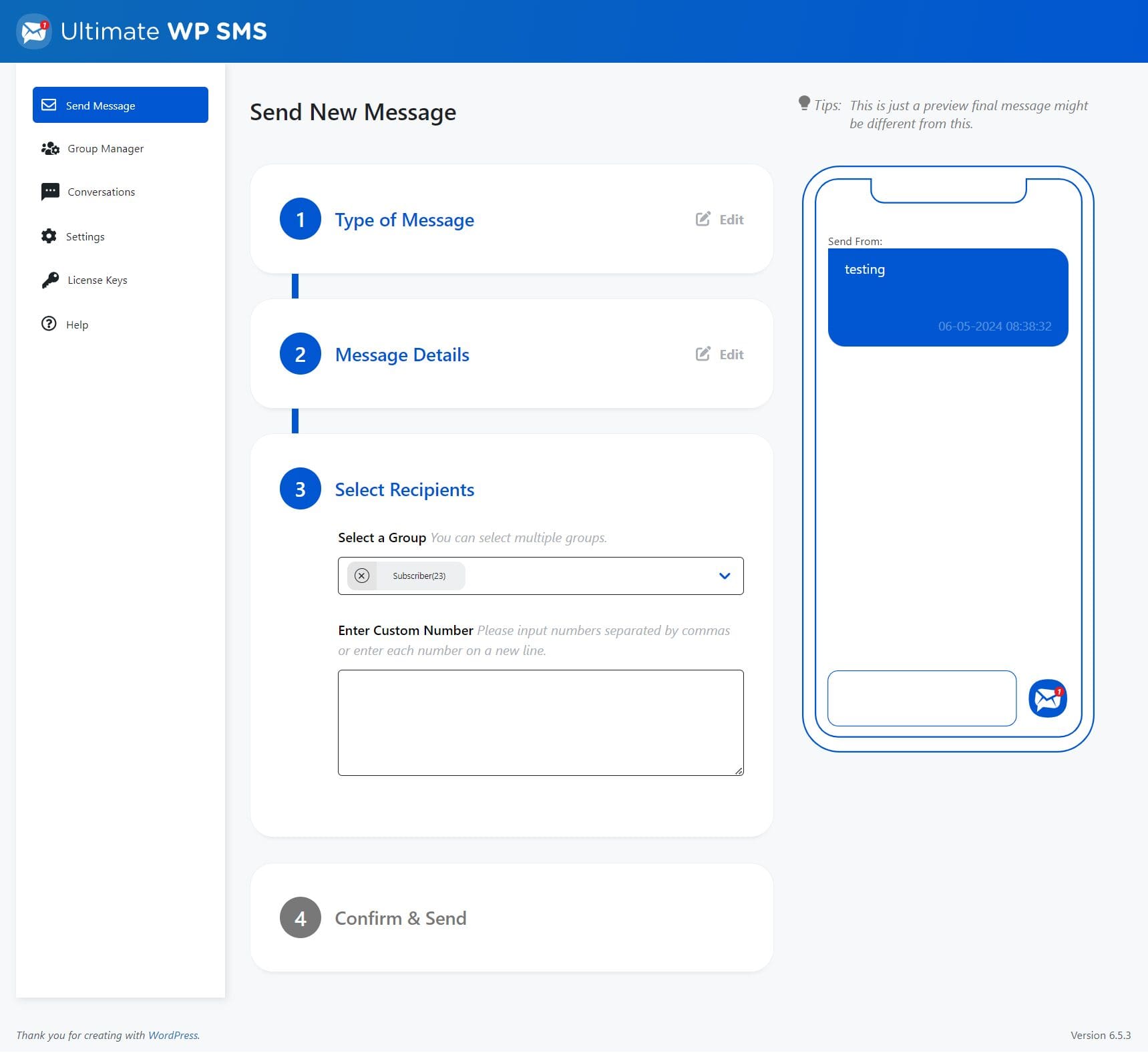Click the Settings gear icon
1148x1053 pixels.
pos(49,236)
